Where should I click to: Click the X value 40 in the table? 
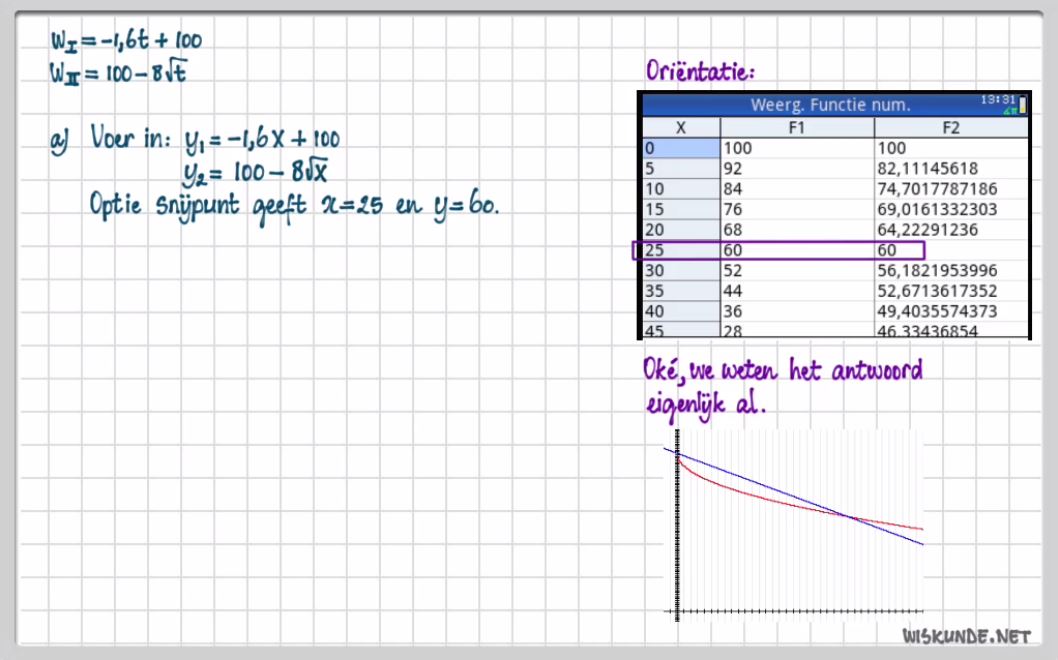(x=654, y=311)
